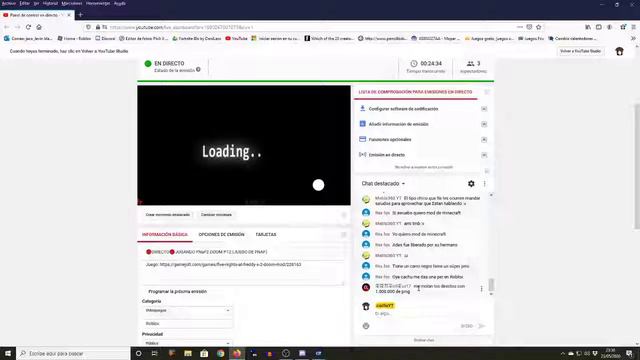Click the Windows taskbar search box

(73, 353)
